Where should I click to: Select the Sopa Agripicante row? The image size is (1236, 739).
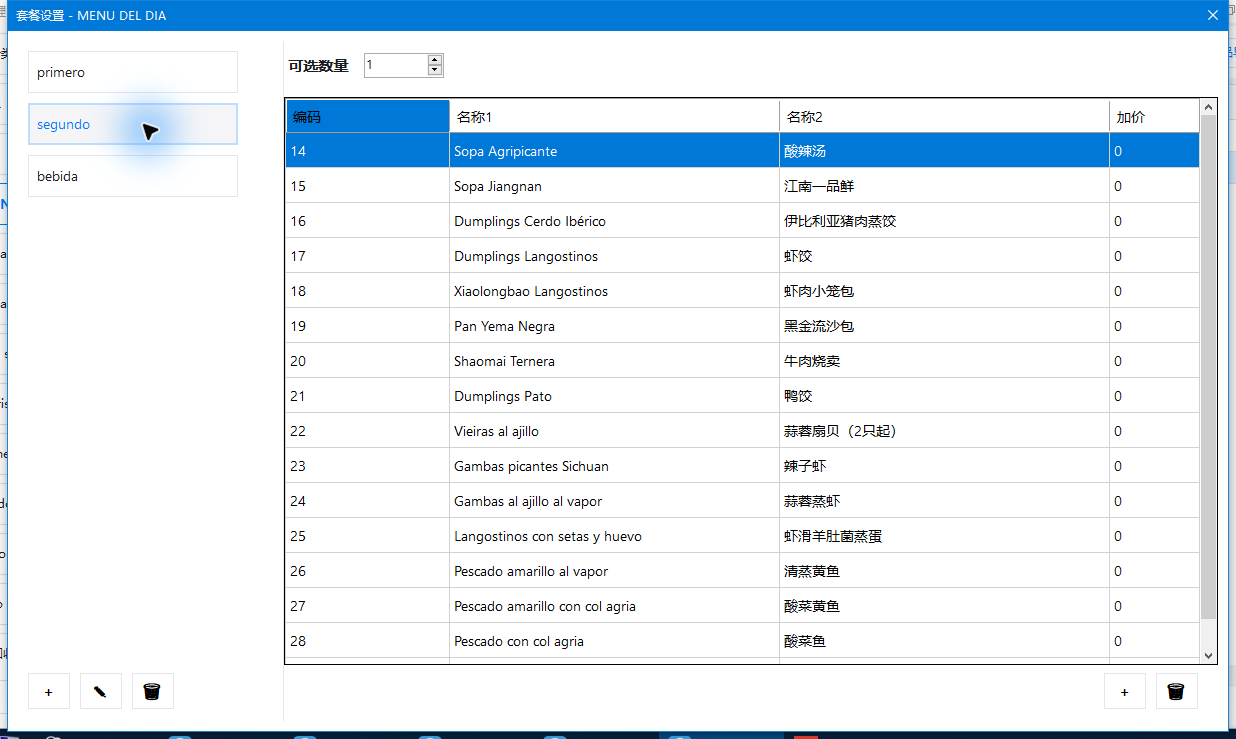click(742, 151)
